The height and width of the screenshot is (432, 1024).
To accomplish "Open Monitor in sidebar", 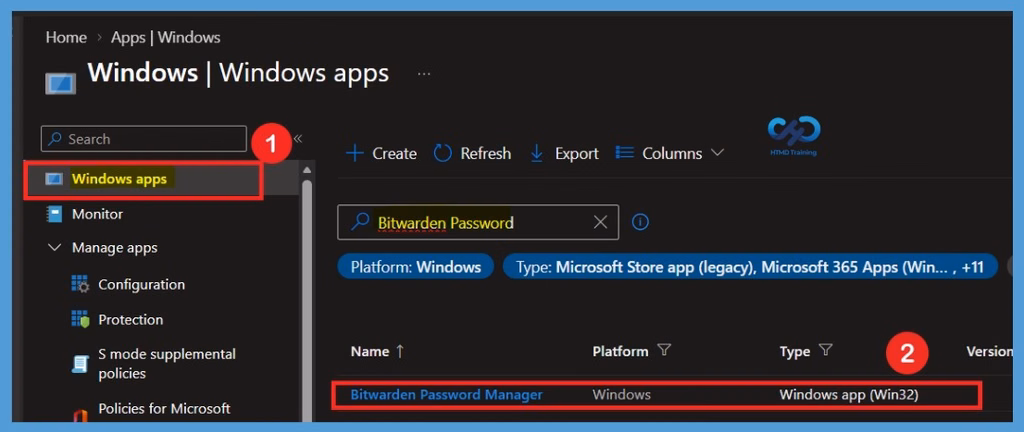I will point(97,214).
